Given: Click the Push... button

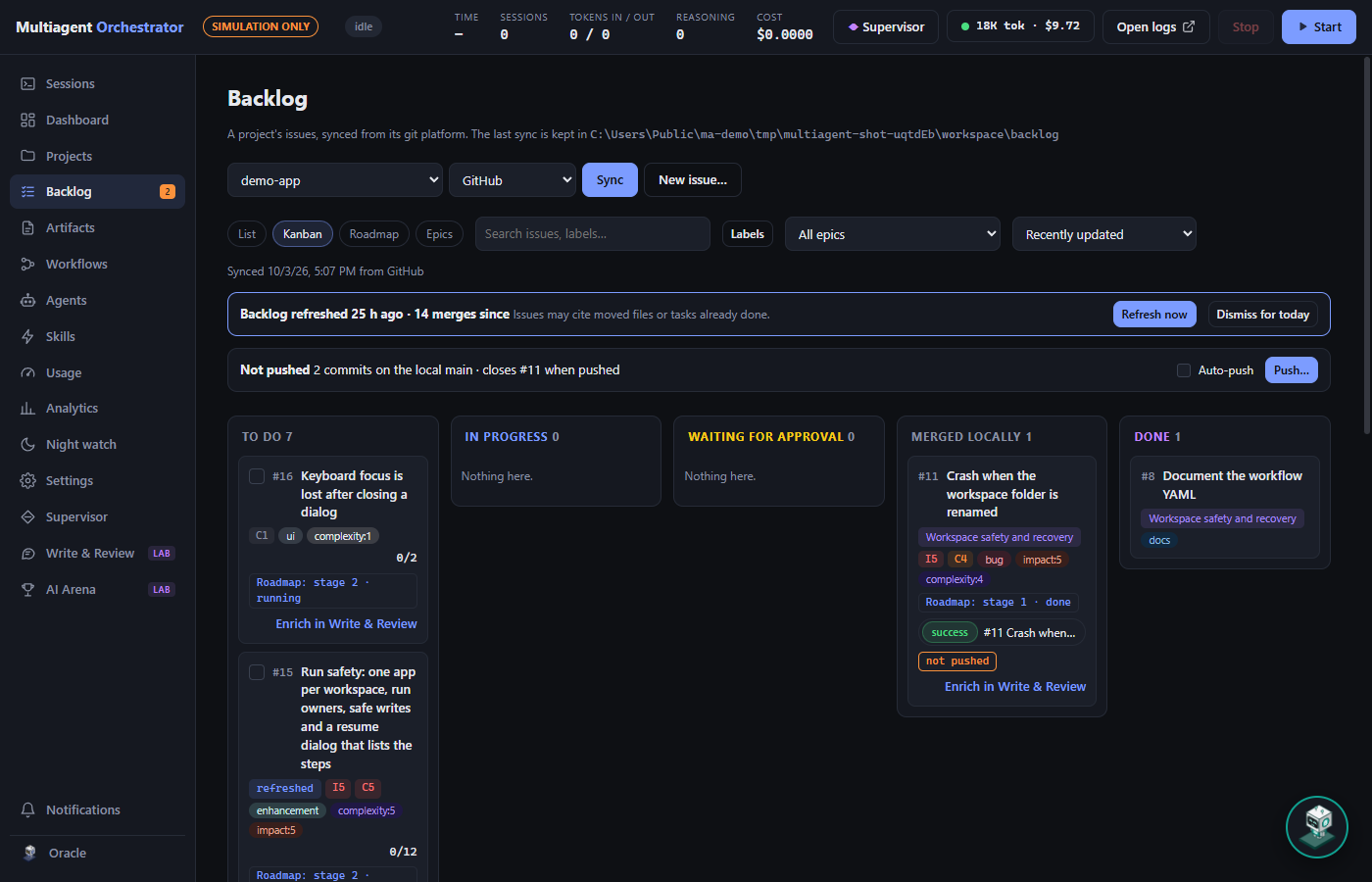Looking at the screenshot, I should 1292,370.
